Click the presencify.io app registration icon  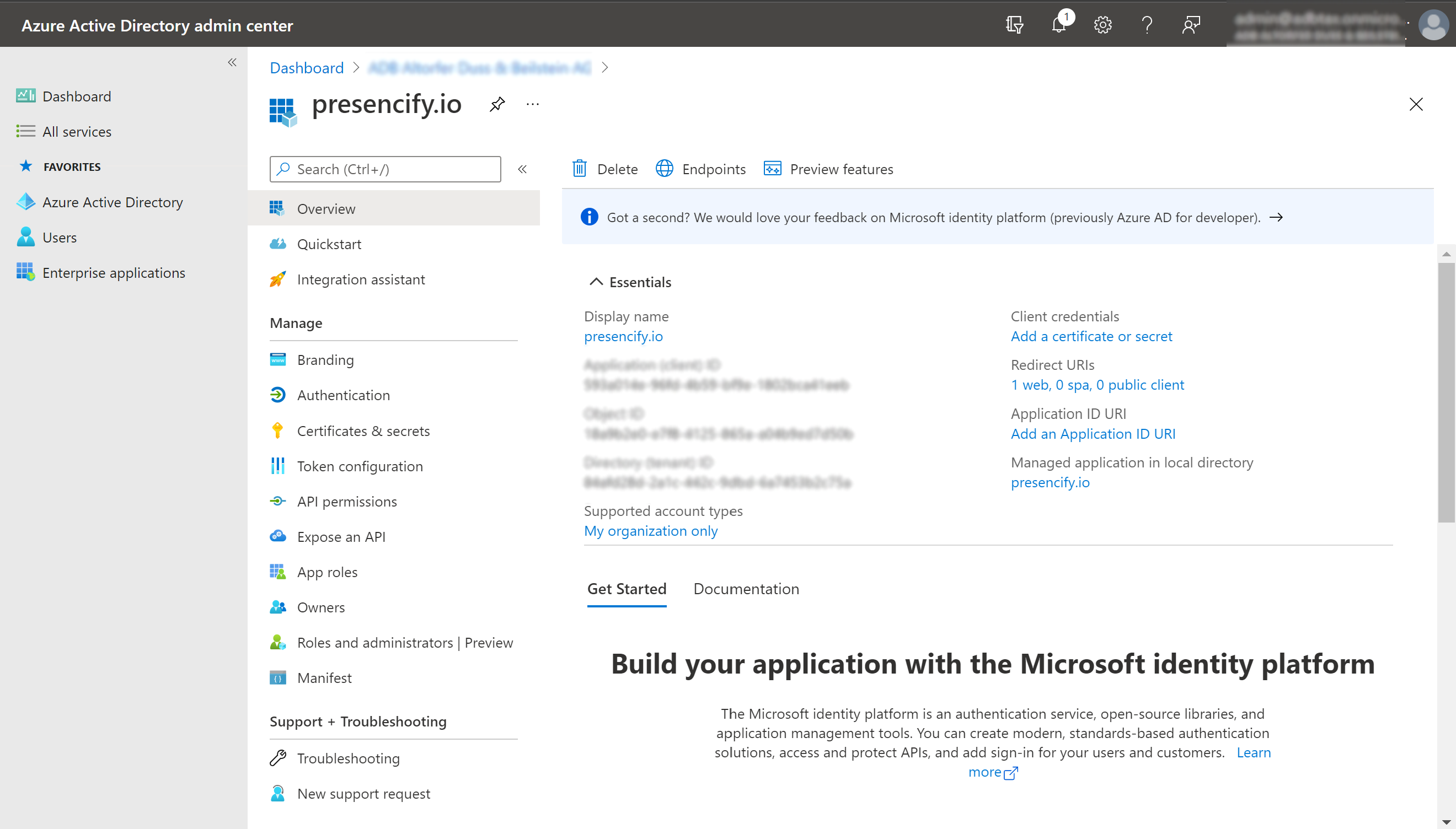click(283, 111)
